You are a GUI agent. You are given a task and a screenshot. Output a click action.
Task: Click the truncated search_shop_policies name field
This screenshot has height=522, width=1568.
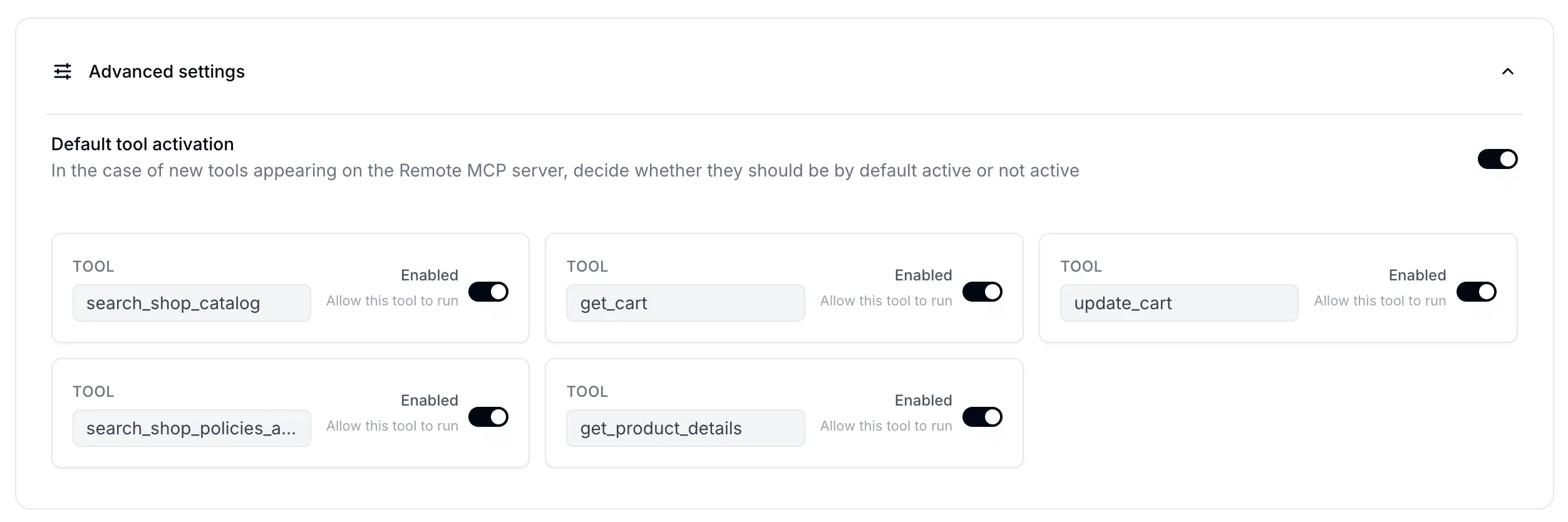(192, 428)
